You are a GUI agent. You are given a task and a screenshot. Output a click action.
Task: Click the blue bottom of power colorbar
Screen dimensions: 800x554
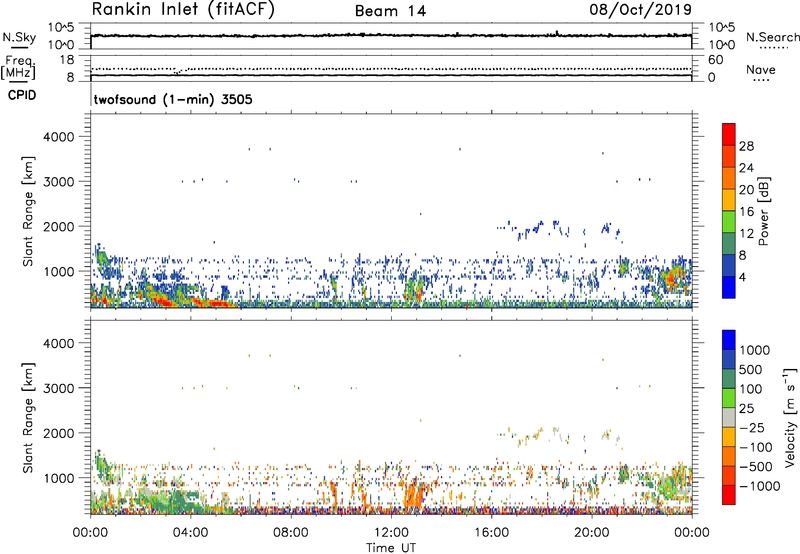(x=729, y=287)
